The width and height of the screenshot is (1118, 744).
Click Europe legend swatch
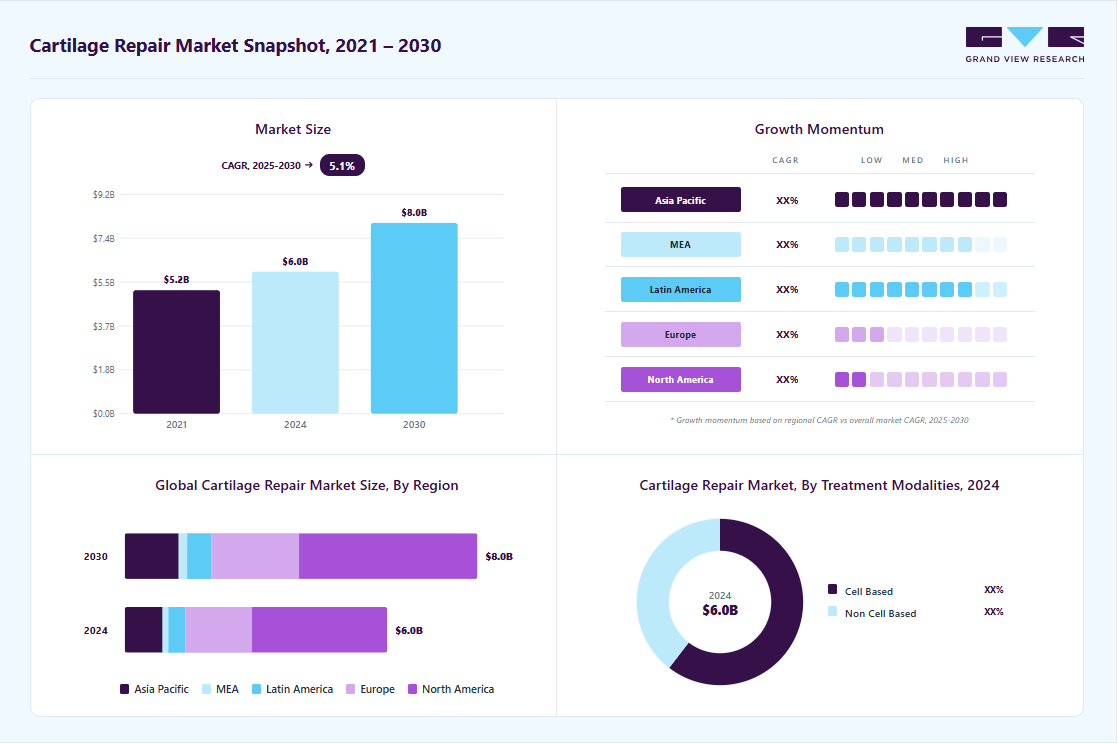351,689
